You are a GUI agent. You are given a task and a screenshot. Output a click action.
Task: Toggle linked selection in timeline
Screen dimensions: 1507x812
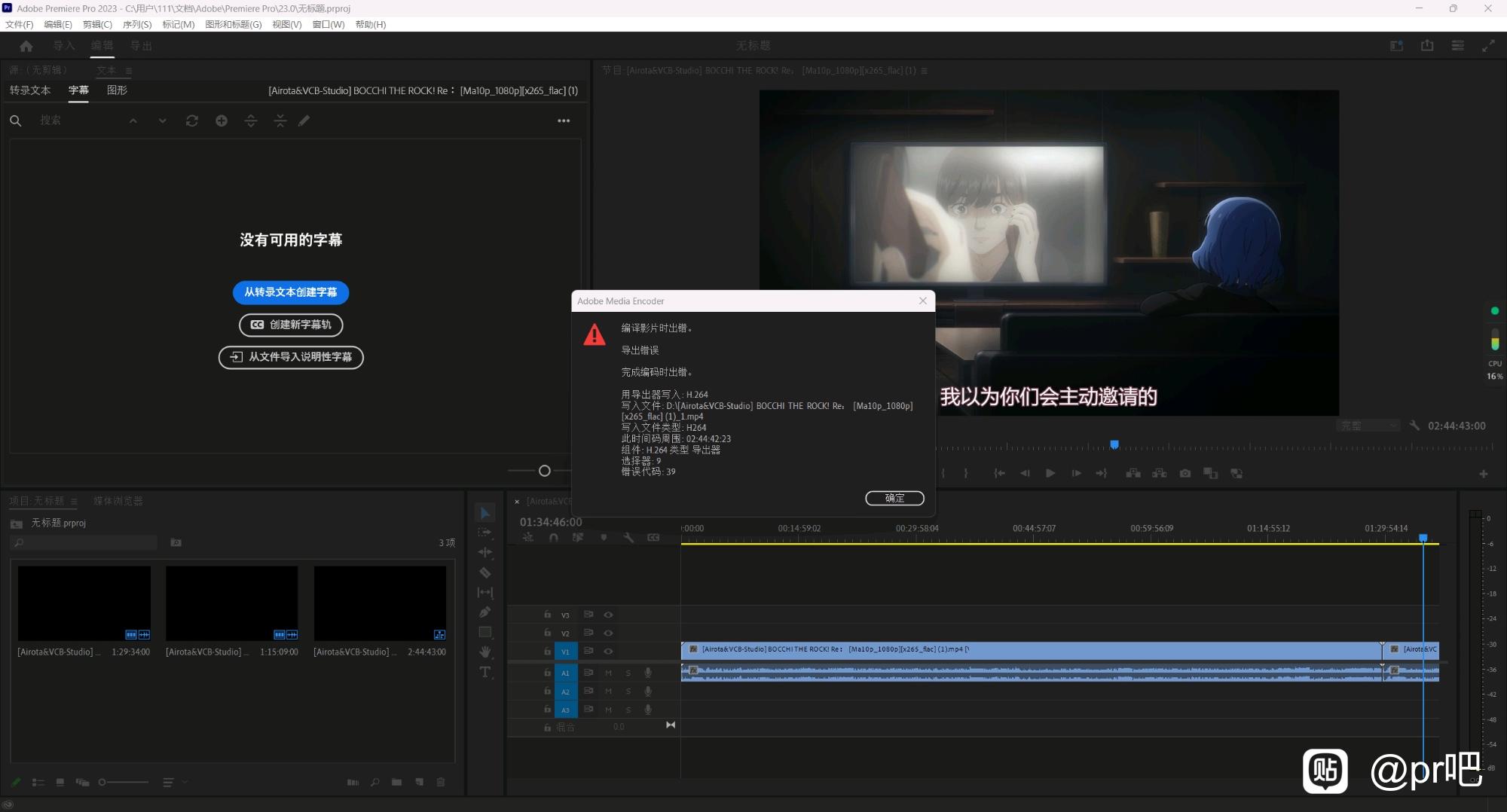pyautogui.click(x=578, y=538)
